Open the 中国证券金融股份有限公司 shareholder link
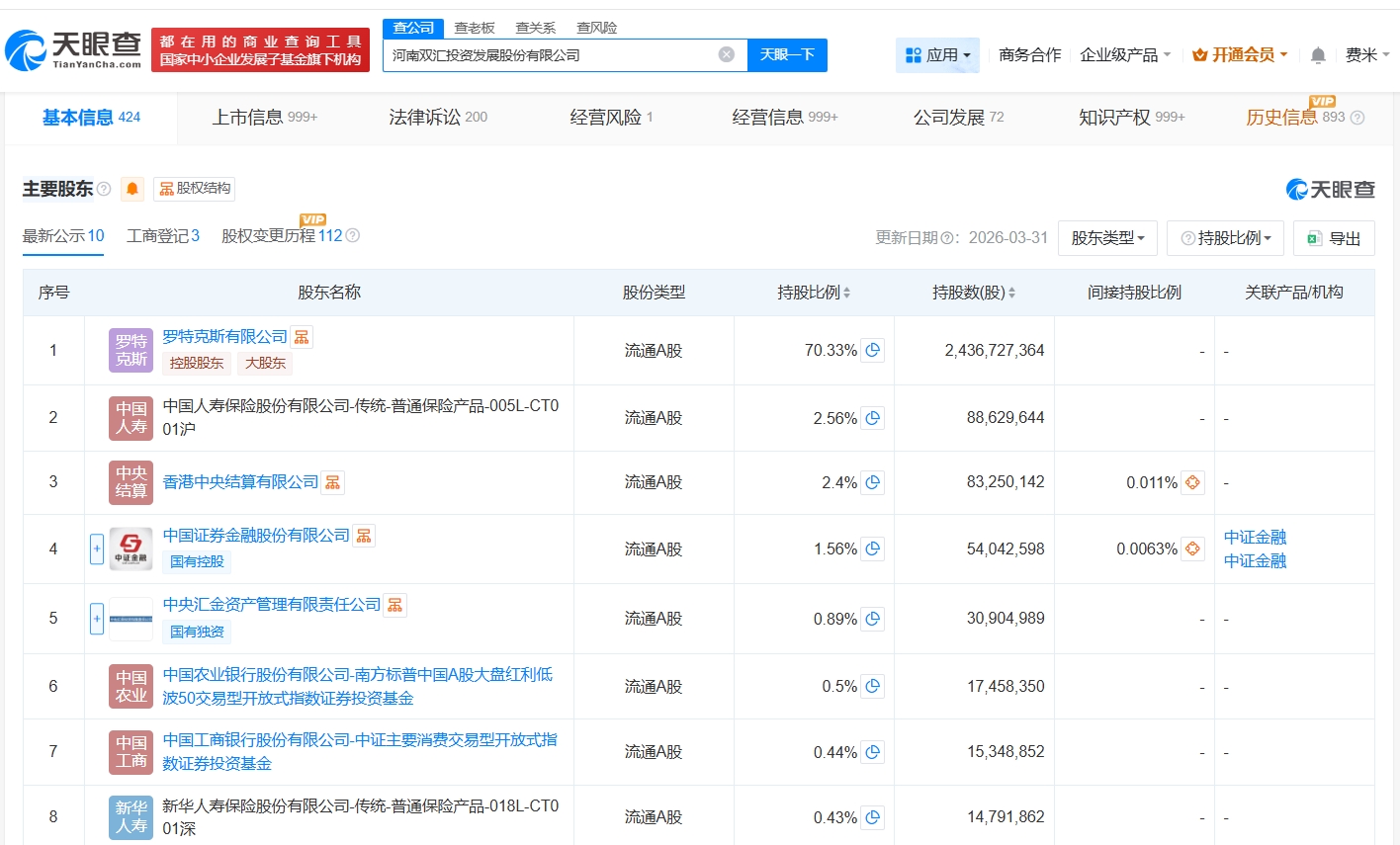 257,536
